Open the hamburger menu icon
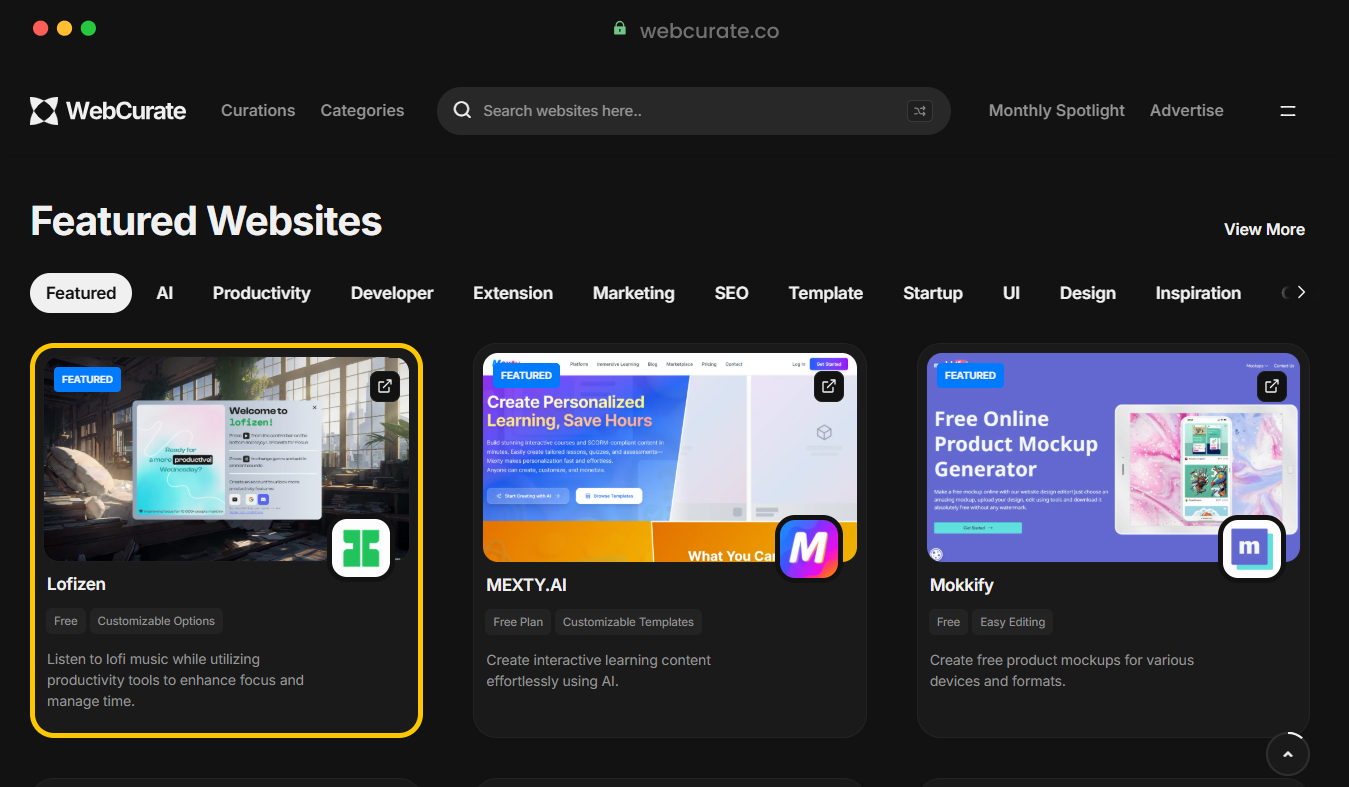This screenshot has width=1349, height=787. pos(1288,111)
